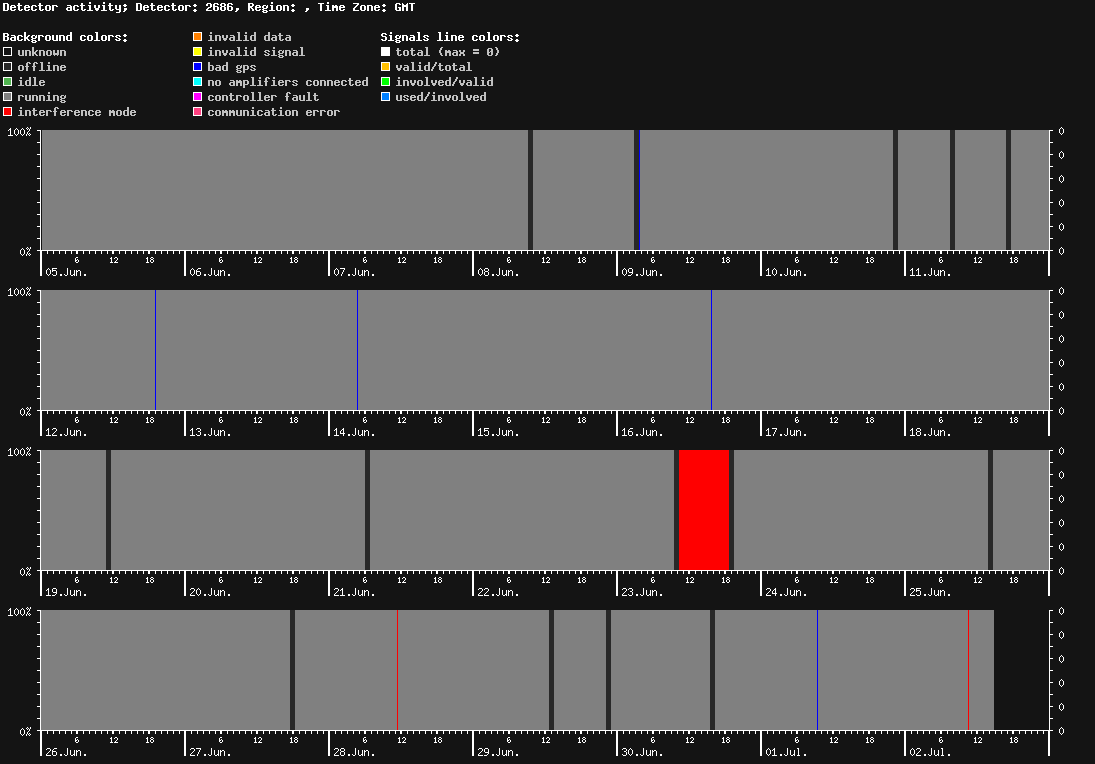Click the '25.Jun.' date label
The image size is (1095, 764).
(930, 592)
